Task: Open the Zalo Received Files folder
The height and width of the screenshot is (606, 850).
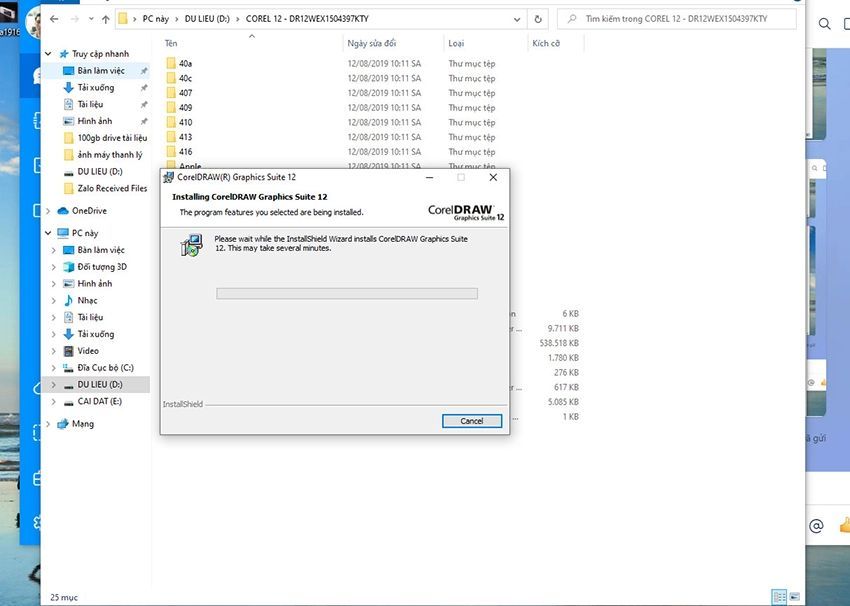Action: coord(112,188)
